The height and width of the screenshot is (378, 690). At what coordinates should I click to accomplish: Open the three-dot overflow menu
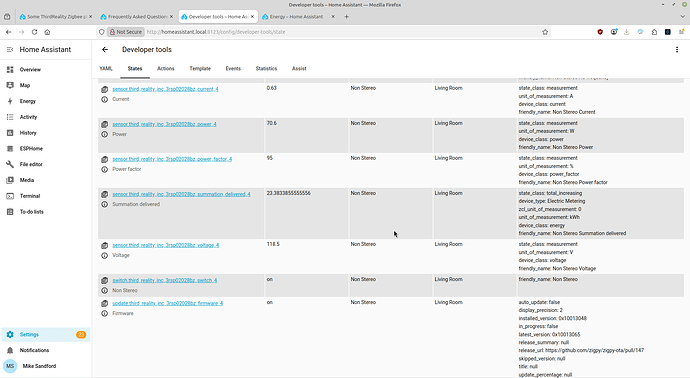(x=677, y=50)
